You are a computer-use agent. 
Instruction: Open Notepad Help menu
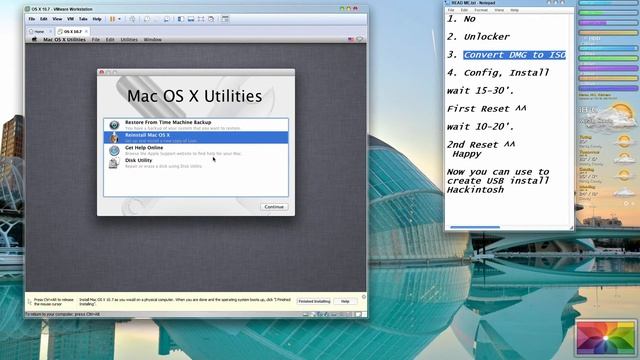(x=514, y=10)
